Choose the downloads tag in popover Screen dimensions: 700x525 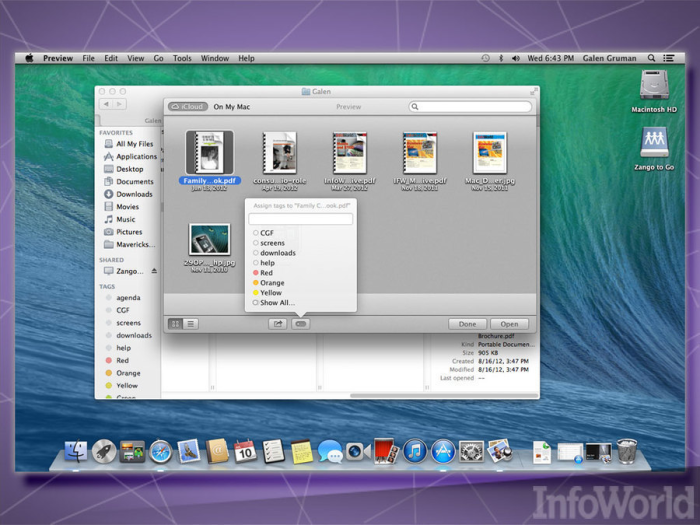[274, 253]
